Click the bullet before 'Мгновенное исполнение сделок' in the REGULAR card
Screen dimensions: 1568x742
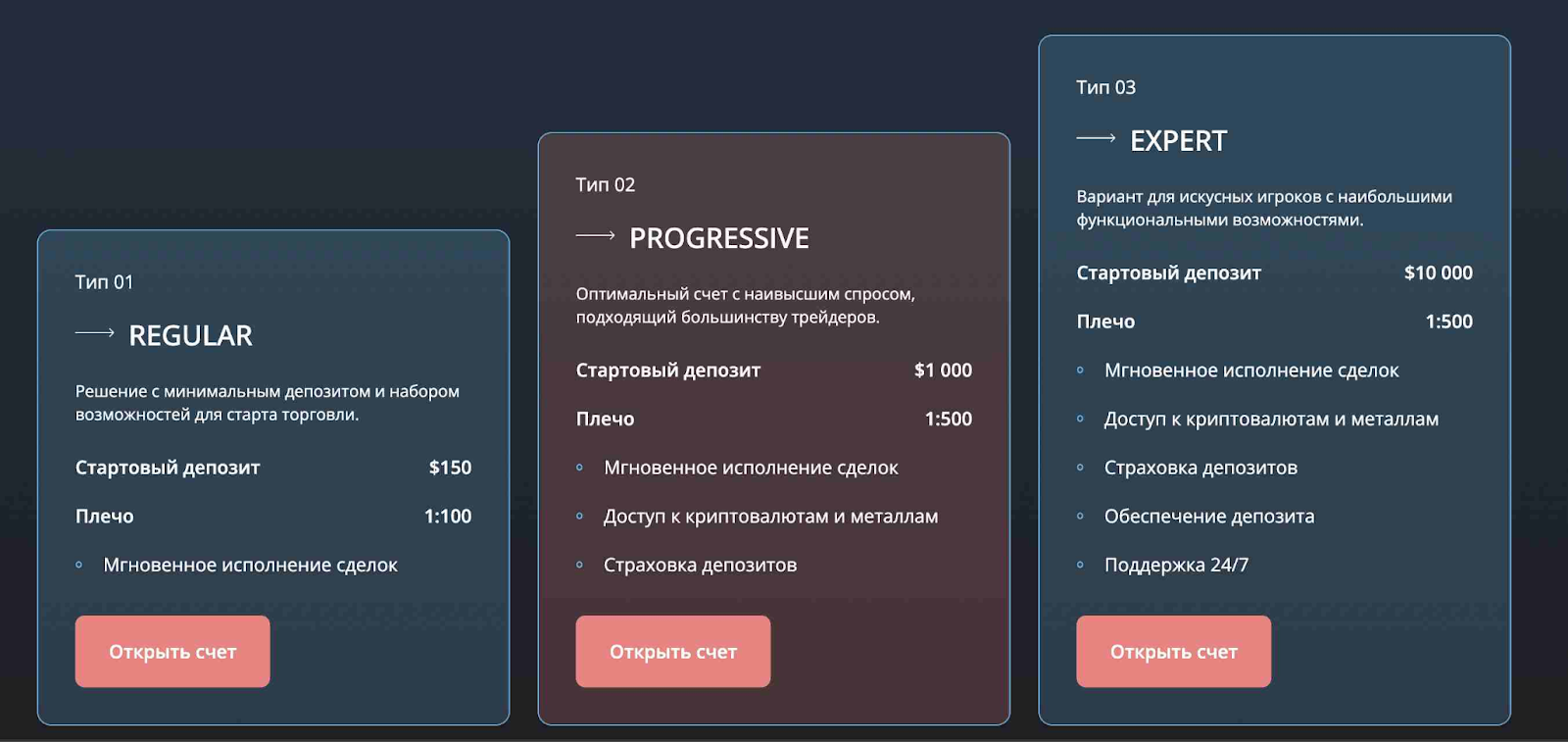tap(79, 565)
